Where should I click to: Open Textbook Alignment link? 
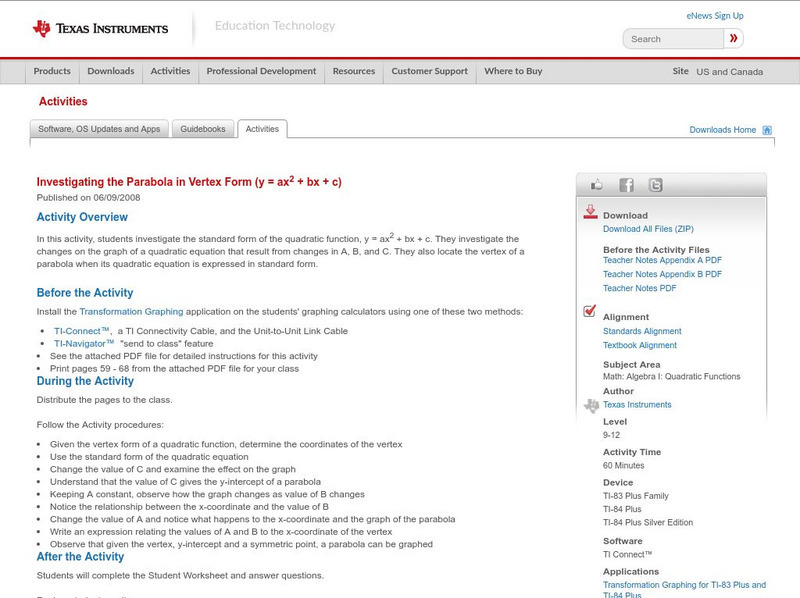tap(640, 345)
